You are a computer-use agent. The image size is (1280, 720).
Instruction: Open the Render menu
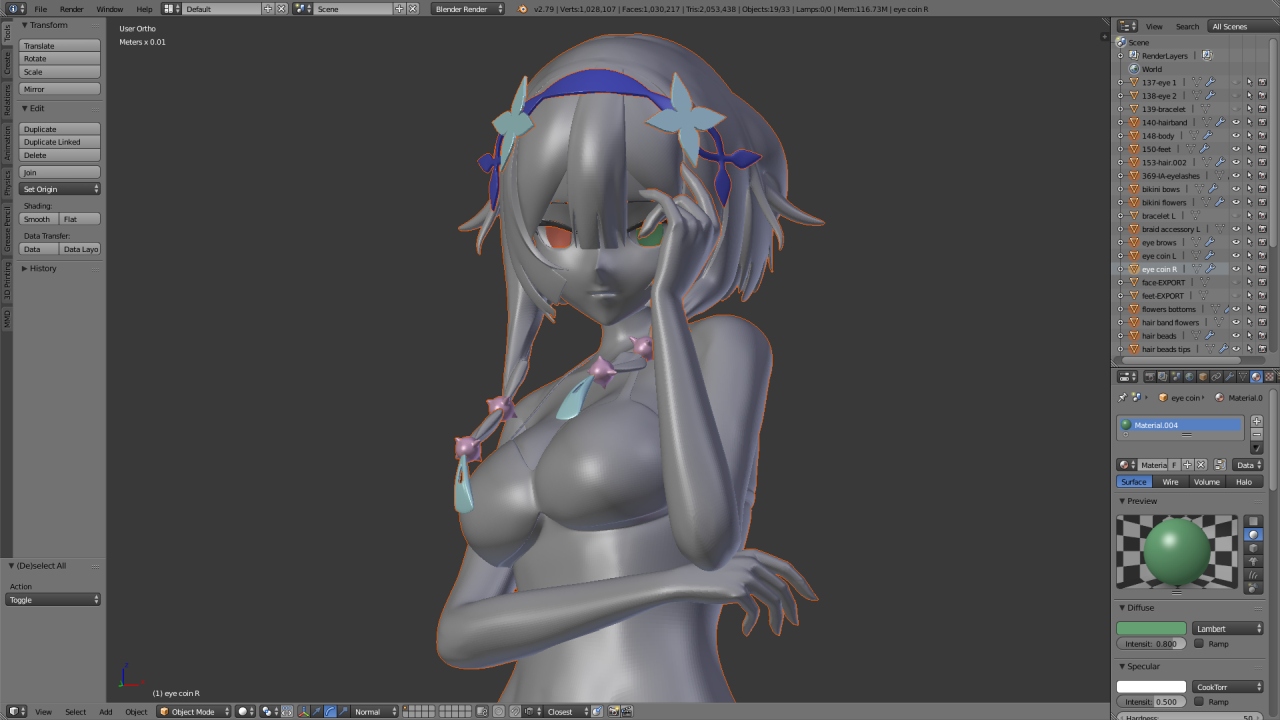click(72, 9)
